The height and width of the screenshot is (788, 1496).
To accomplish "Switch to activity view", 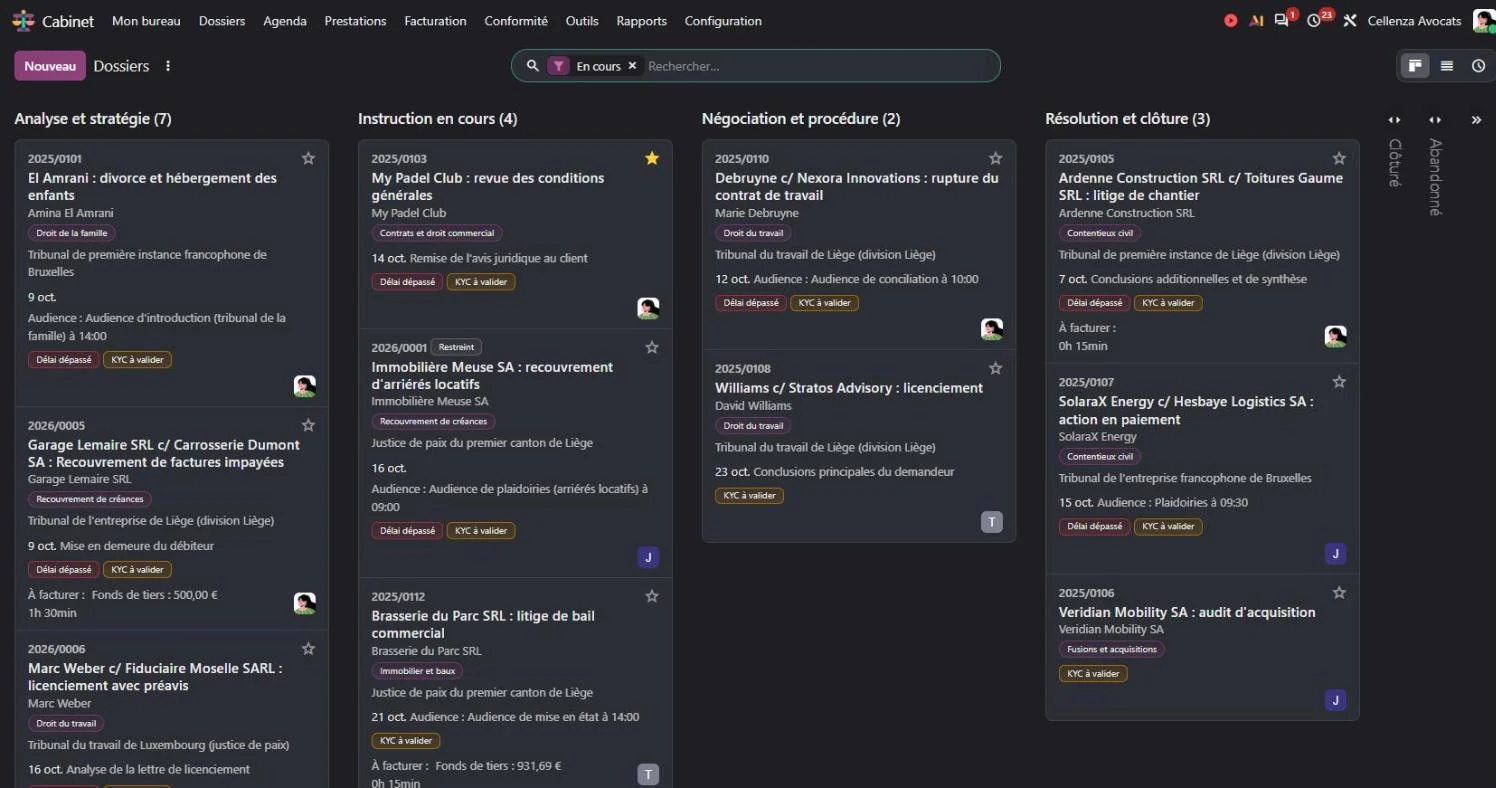I will (x=1478, y=66).
